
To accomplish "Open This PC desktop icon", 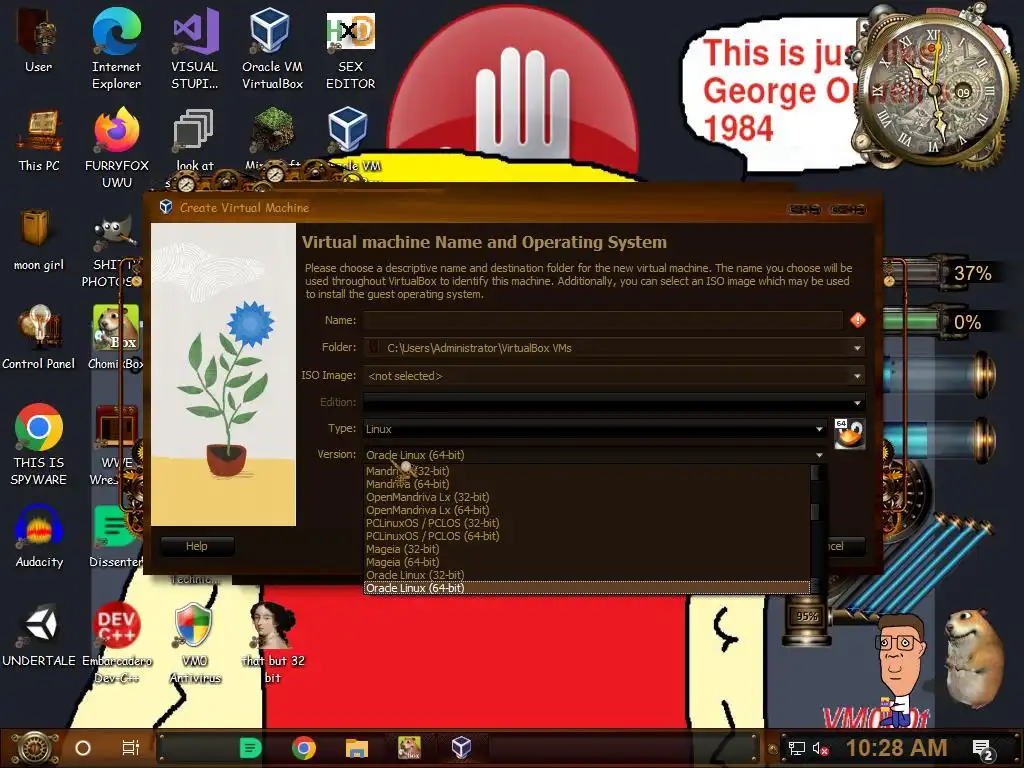I will (x=39, y=140).
